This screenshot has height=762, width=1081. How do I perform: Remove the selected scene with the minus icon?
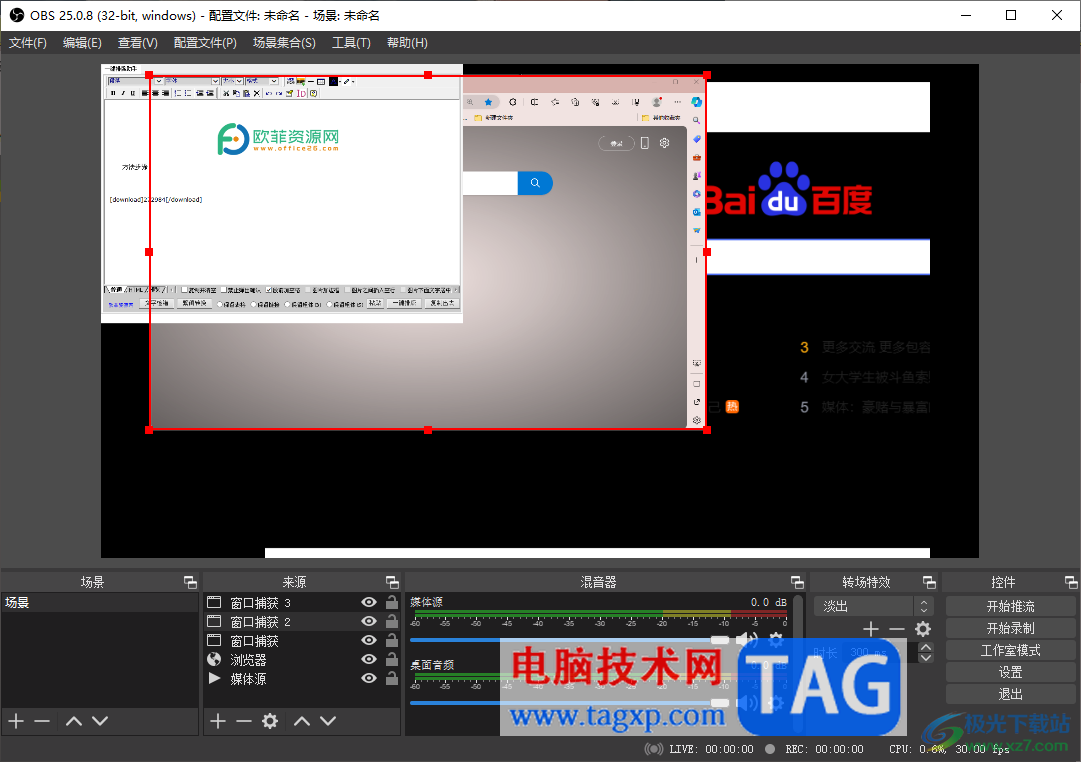(x=42, y=721)
